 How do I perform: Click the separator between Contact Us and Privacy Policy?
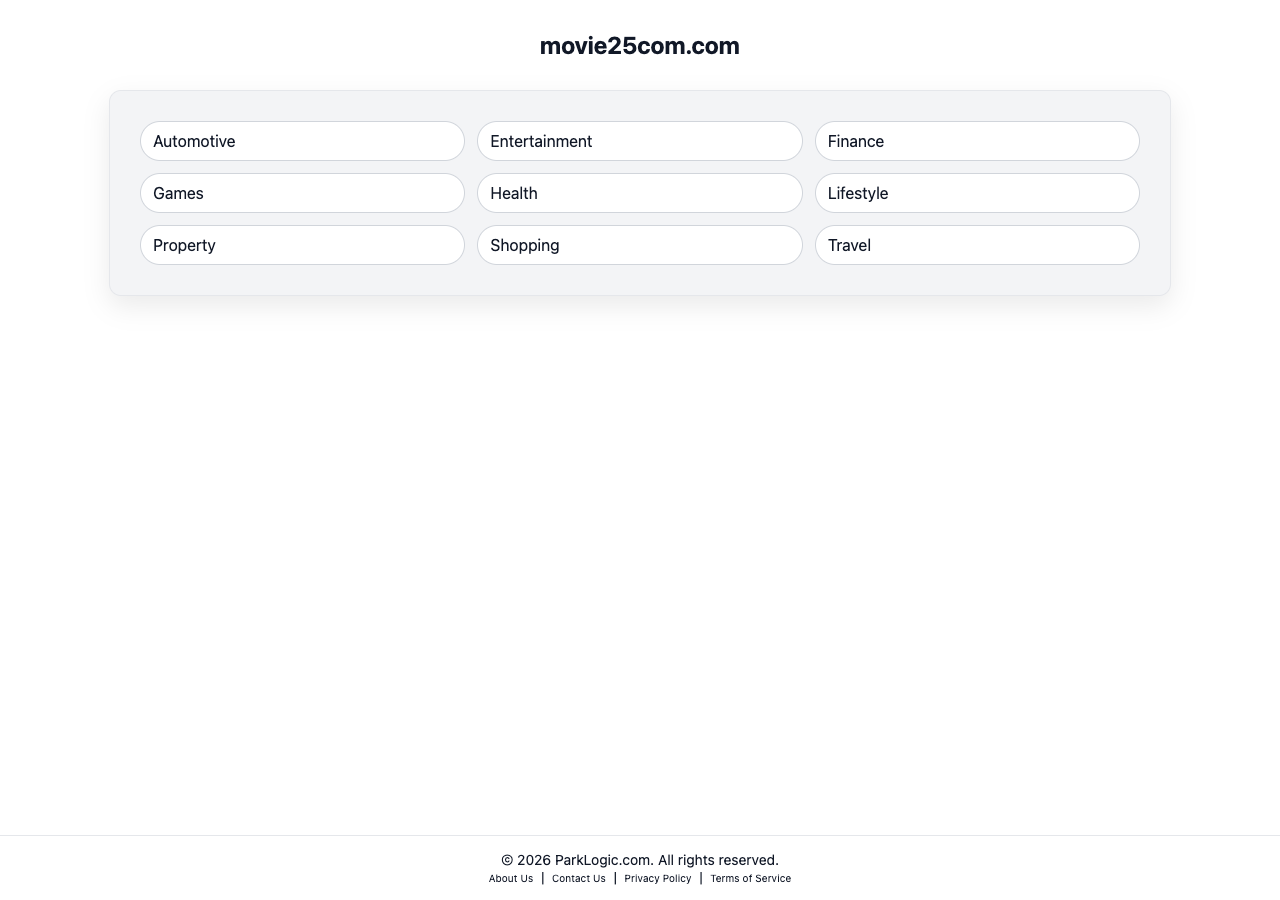pyautogui.click(x=615, y=878)
